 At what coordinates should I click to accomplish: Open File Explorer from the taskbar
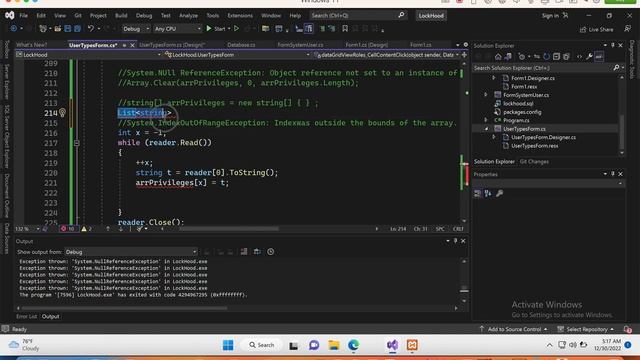334,345
